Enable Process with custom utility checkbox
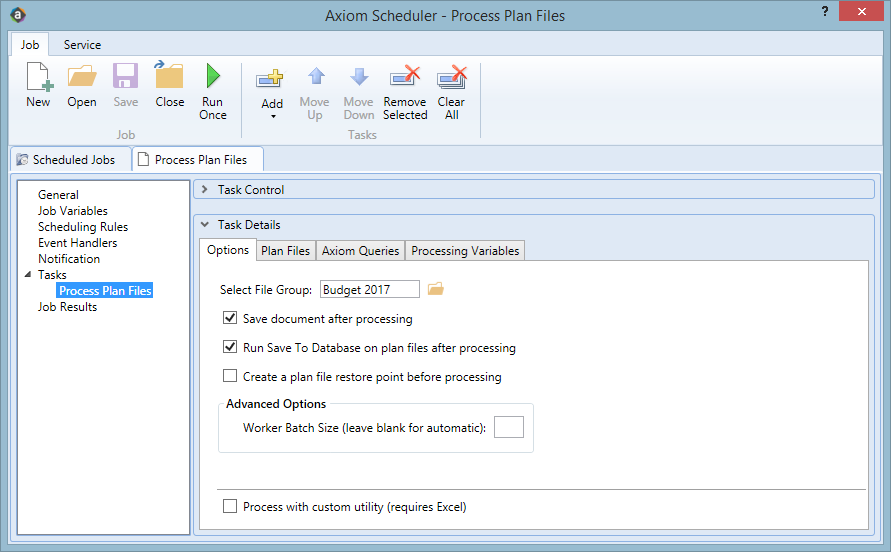The height and width of the screenshot is (552, 891). [230, 506]
